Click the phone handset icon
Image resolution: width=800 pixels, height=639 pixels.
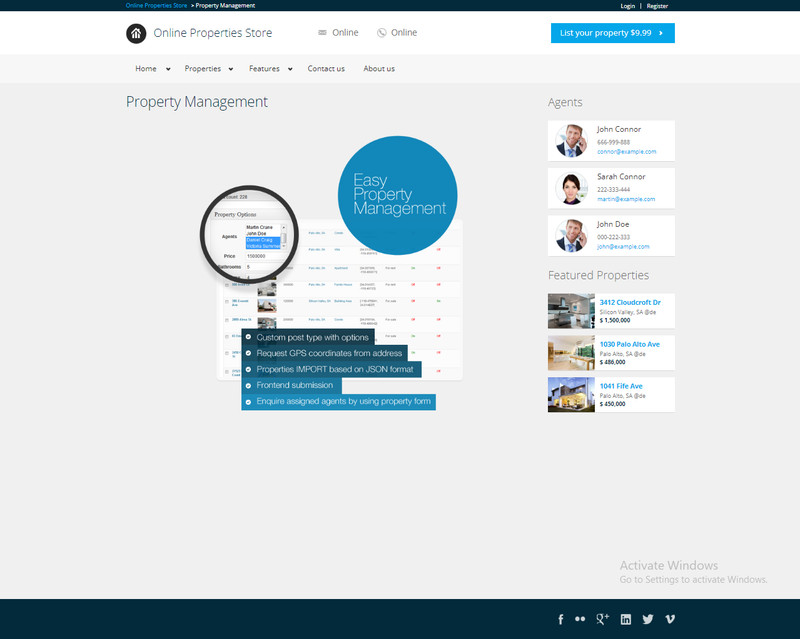[x=381, y=33]
